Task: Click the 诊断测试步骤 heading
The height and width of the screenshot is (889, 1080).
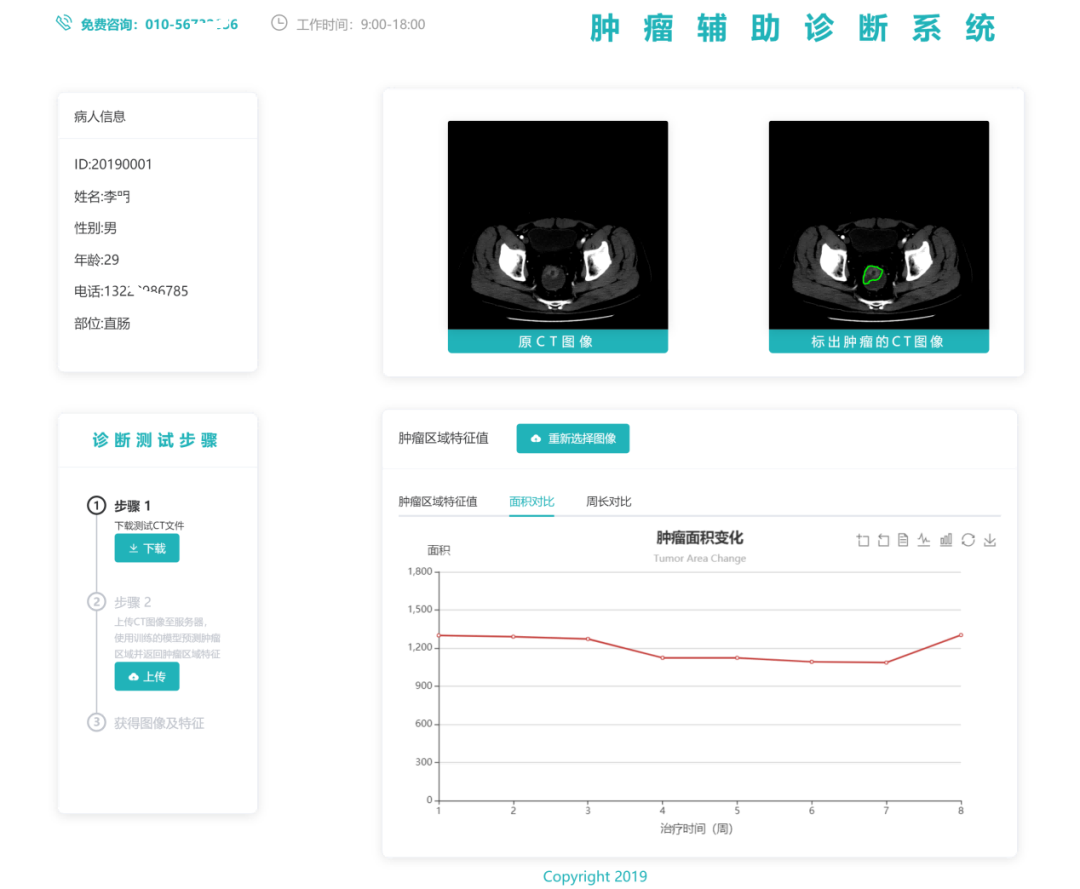Action: click(155, 440)
